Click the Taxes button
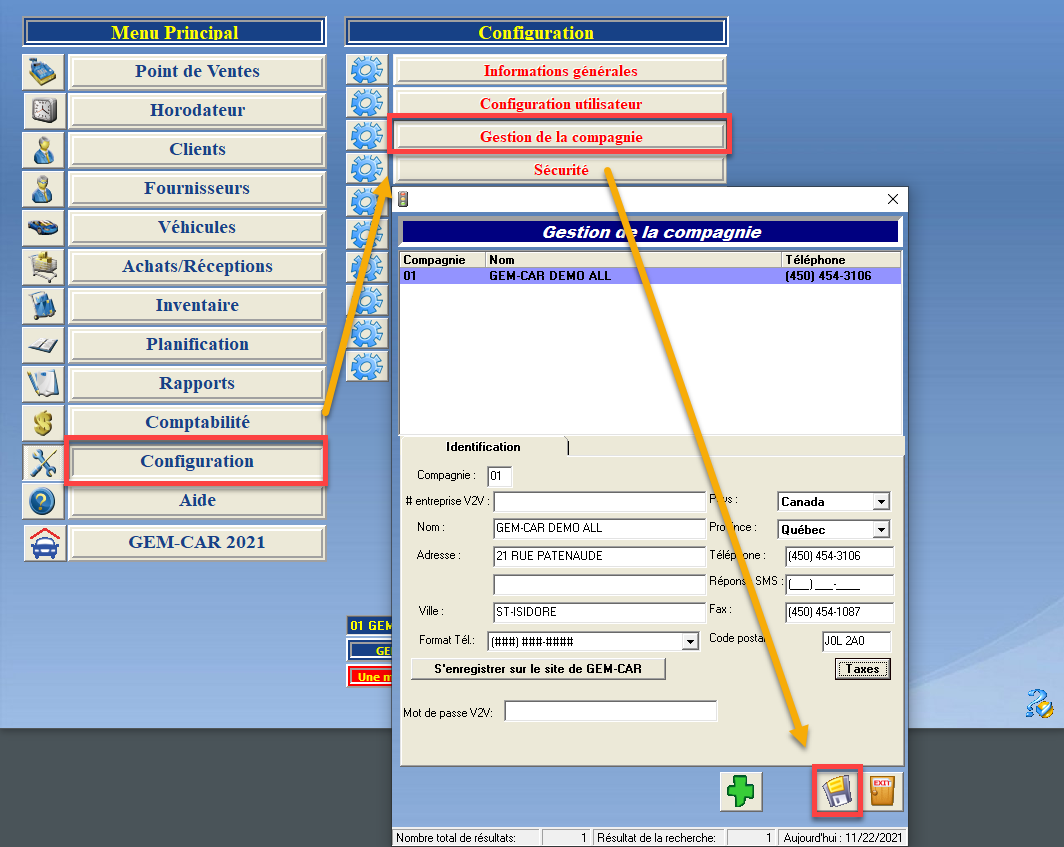Viewport: 1064px width, 847px height. [862, 669]
